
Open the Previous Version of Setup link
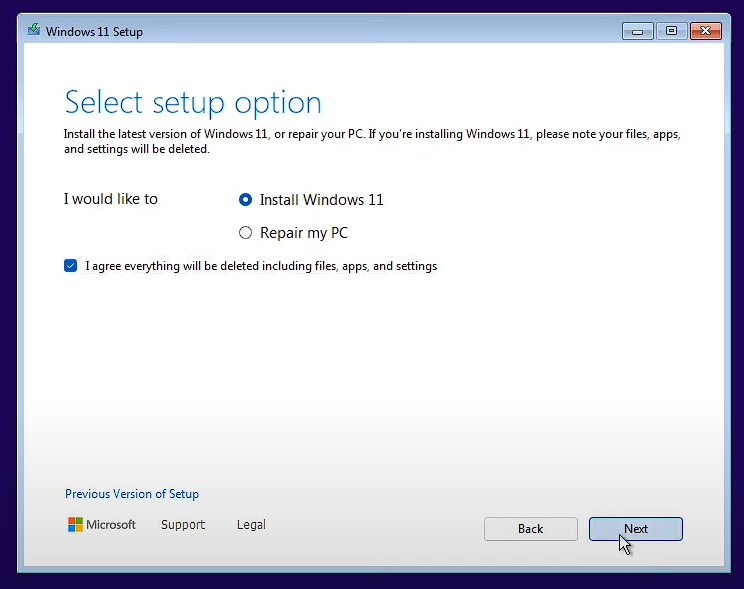pos(132,494)
